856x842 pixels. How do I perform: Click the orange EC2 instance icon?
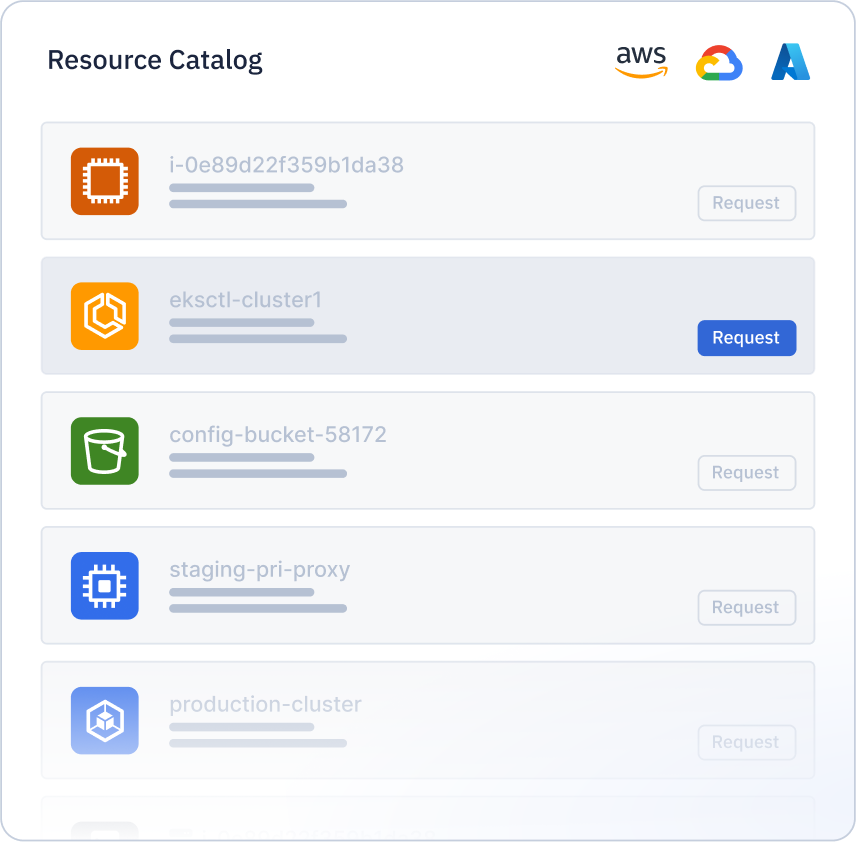click(105, 181)
